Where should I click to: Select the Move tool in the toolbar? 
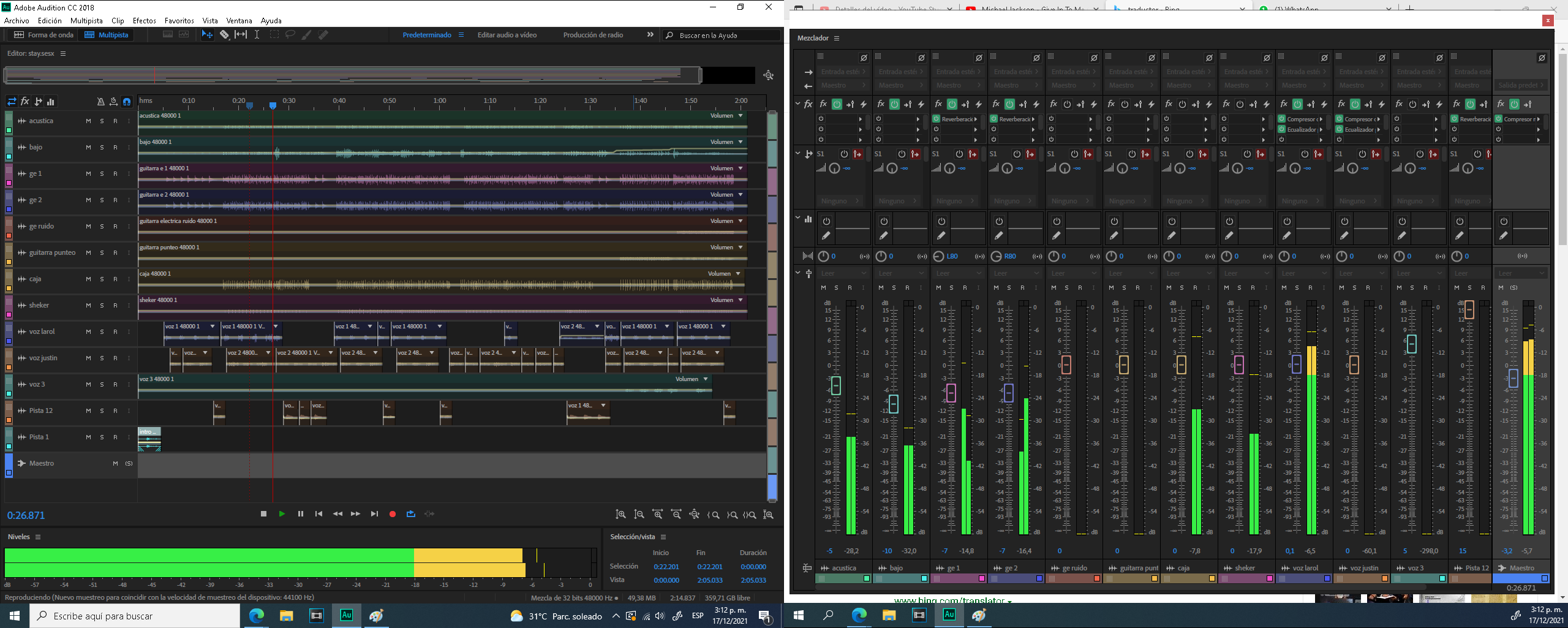point(208,35)
